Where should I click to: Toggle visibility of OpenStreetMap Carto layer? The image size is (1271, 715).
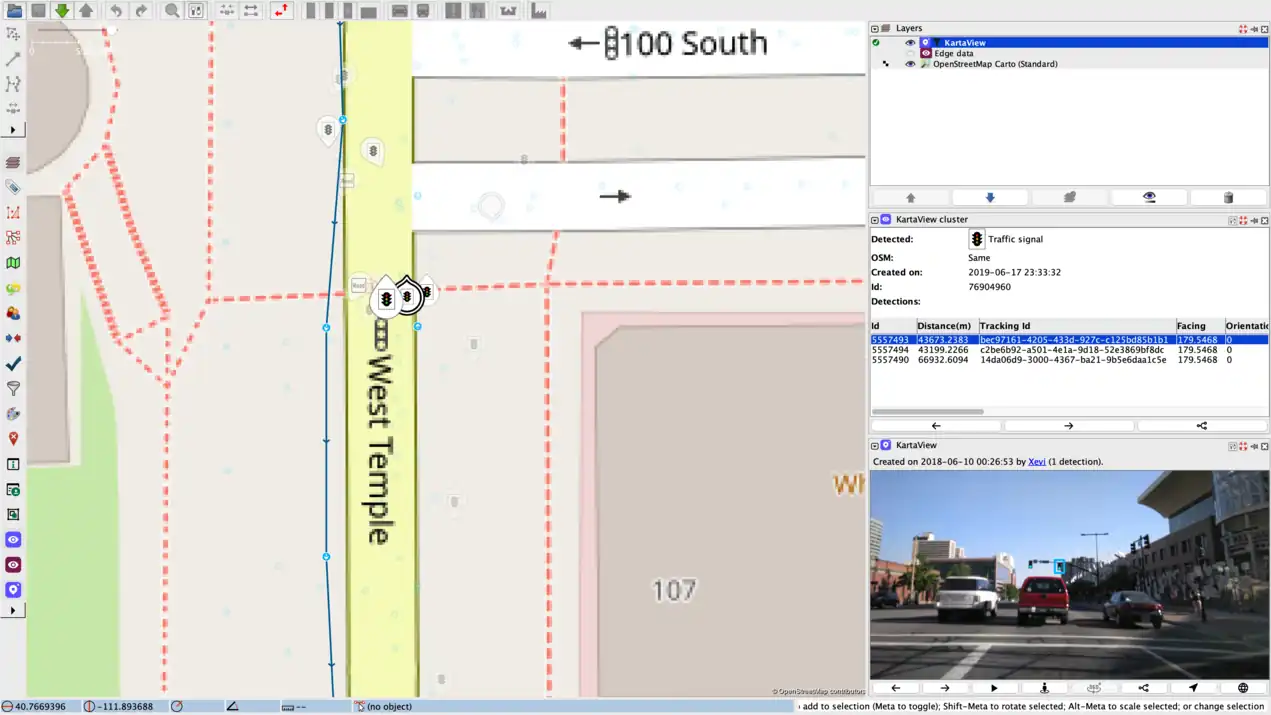(x=910, y=64)
